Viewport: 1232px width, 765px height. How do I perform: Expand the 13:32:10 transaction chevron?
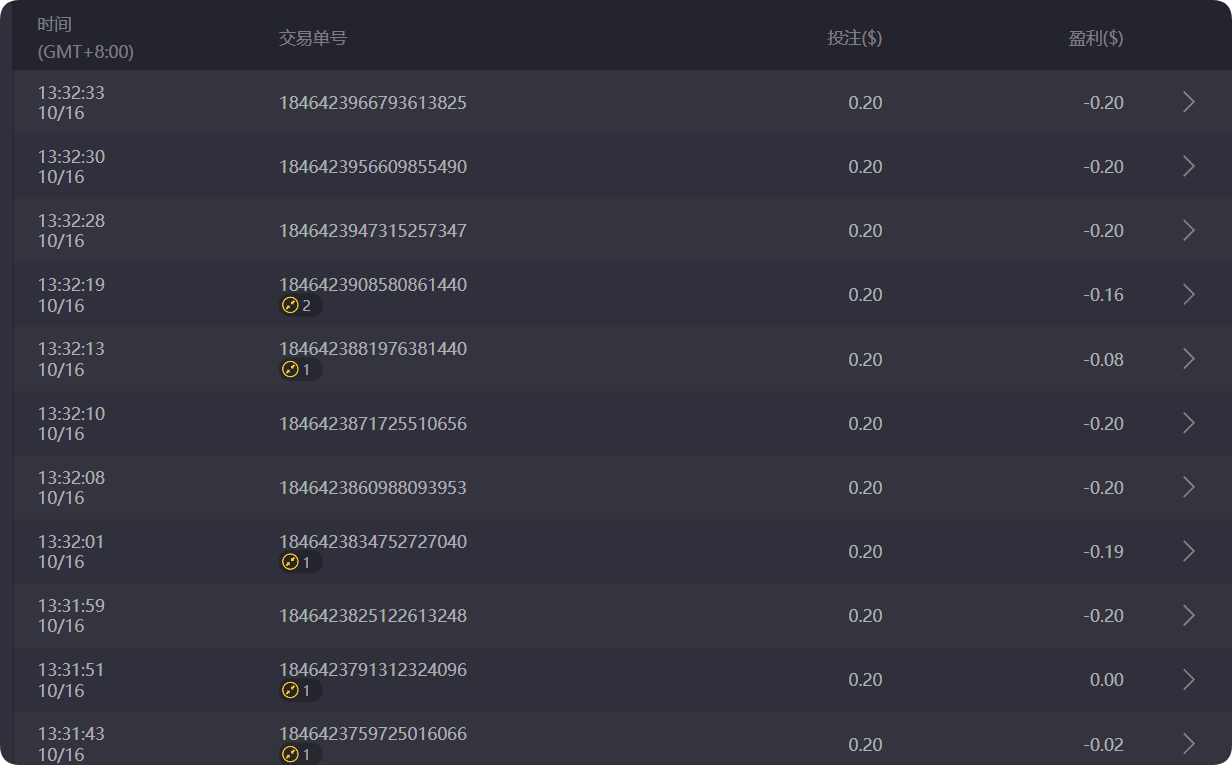point(1188,423)
